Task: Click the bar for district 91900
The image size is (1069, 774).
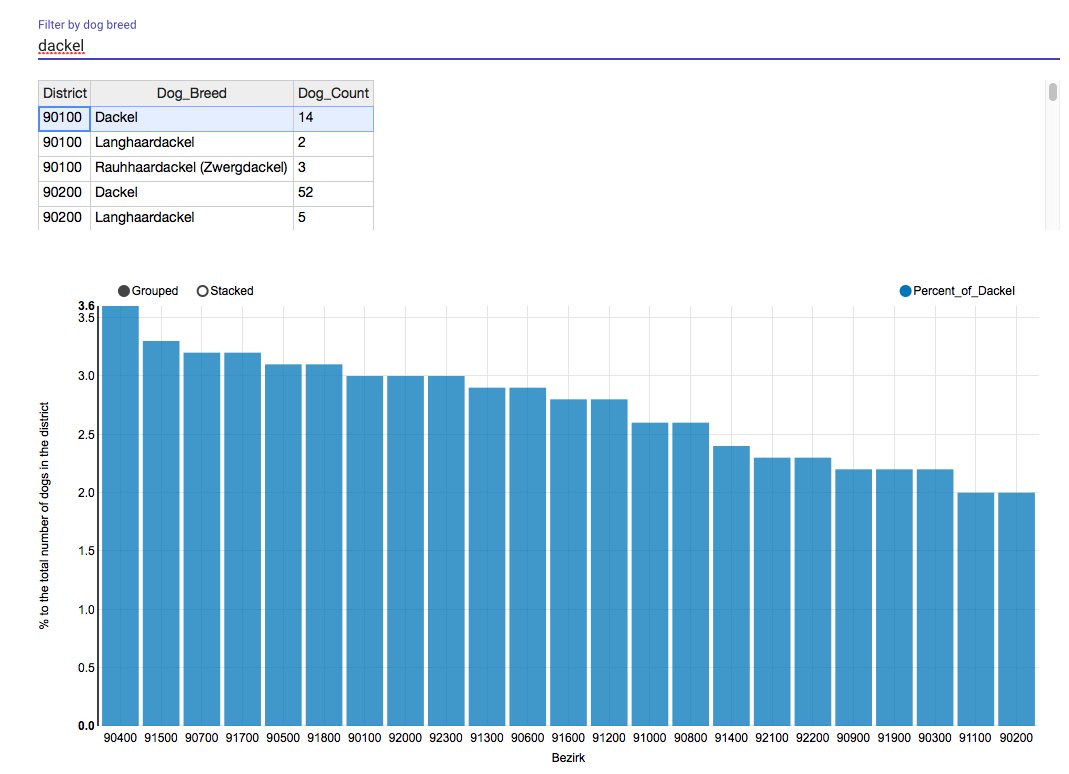Action: click(x=894, y=597)
